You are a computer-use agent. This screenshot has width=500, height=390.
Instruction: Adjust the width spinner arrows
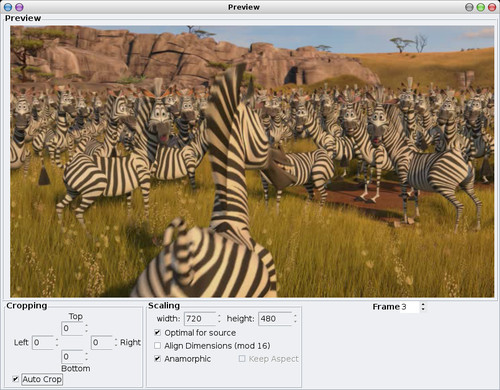(x=219, y=319)
